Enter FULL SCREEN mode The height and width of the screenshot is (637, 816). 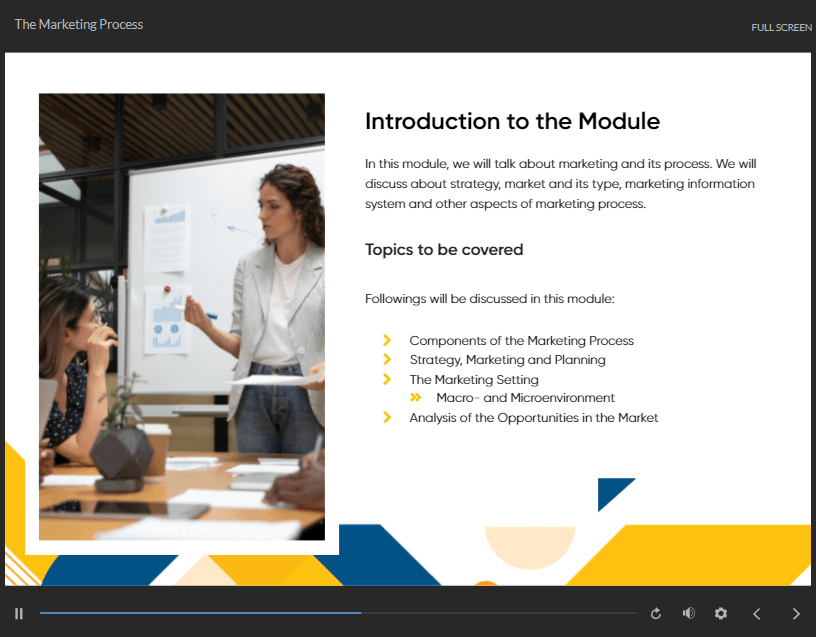tap(781, 28)
